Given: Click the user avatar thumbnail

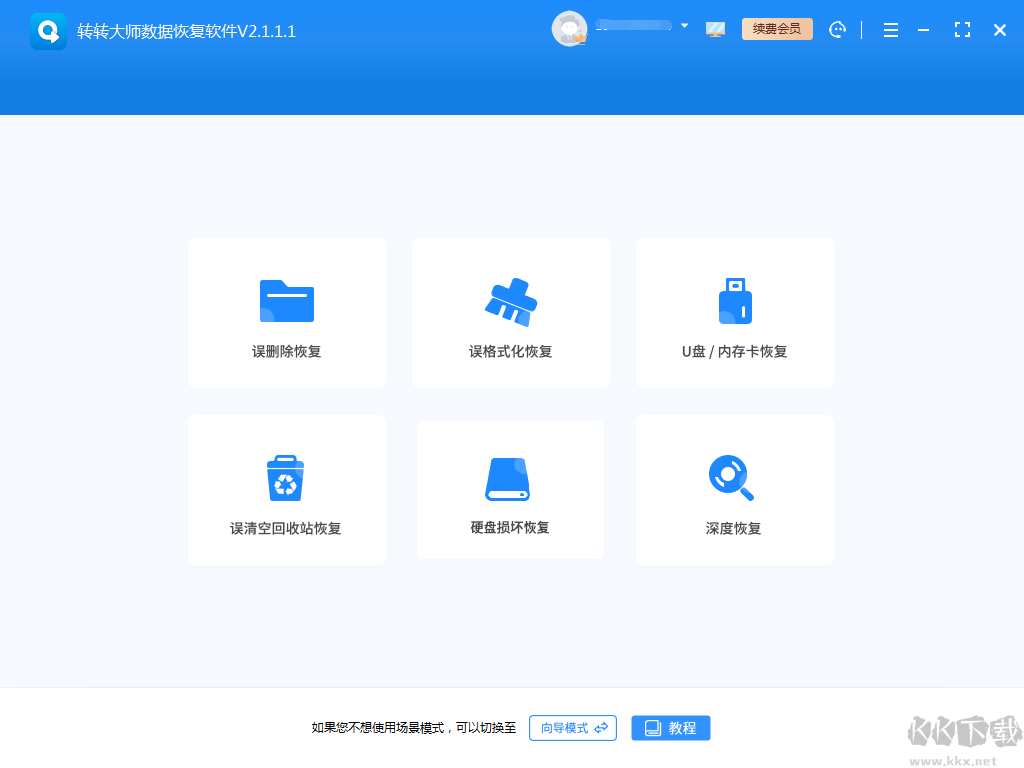Looking at the screenshot, I should (569, 28).
